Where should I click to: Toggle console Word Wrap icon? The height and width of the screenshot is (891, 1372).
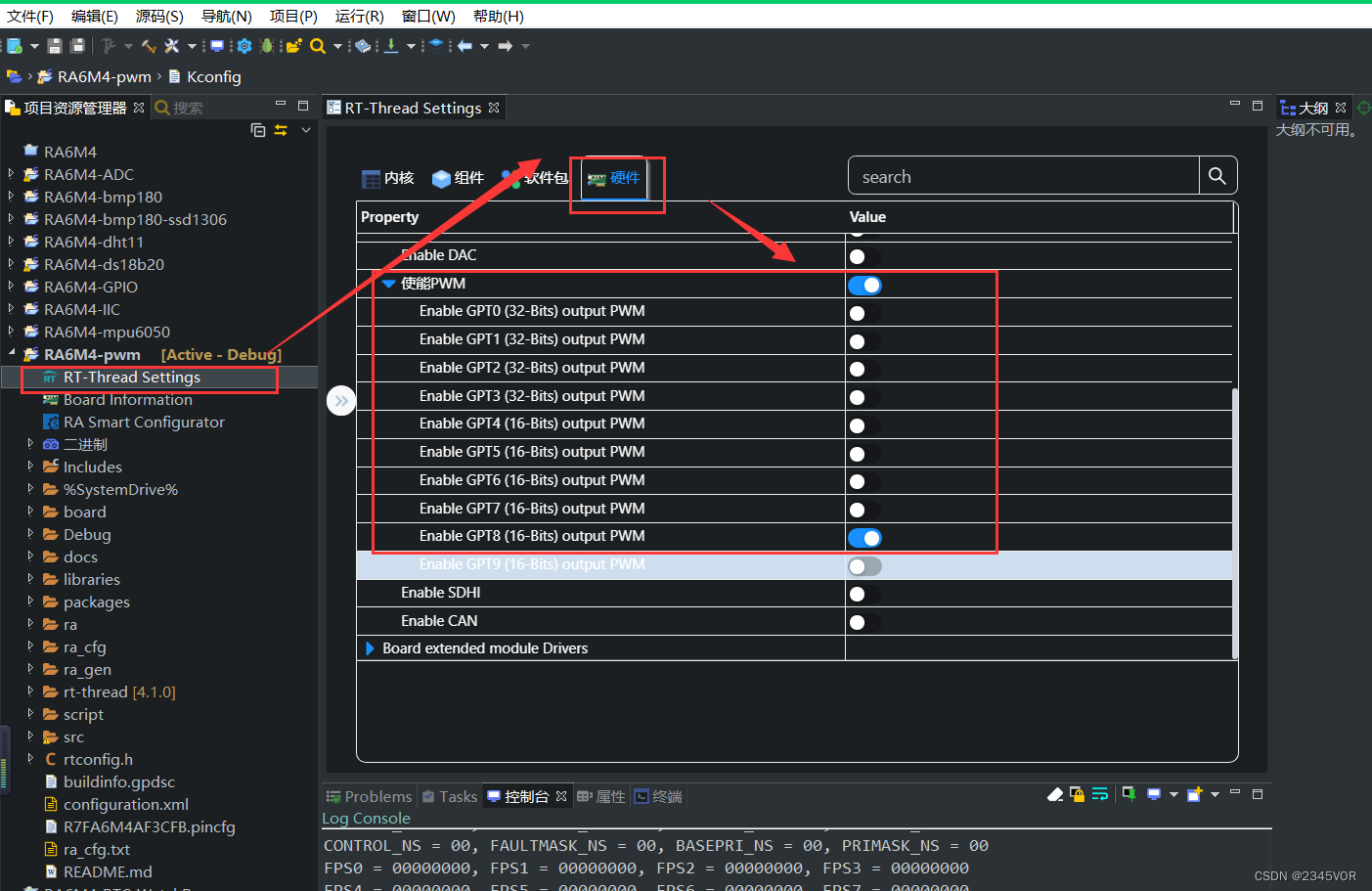[1100, 794]
